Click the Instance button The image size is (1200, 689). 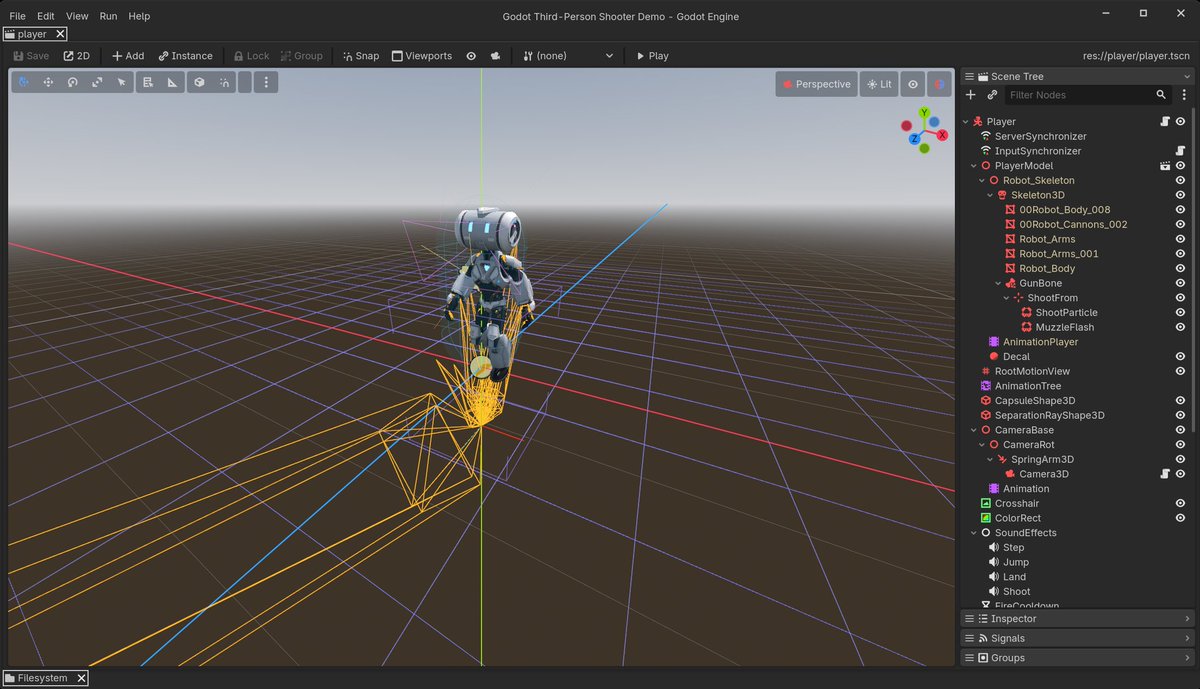click(185, 56)
